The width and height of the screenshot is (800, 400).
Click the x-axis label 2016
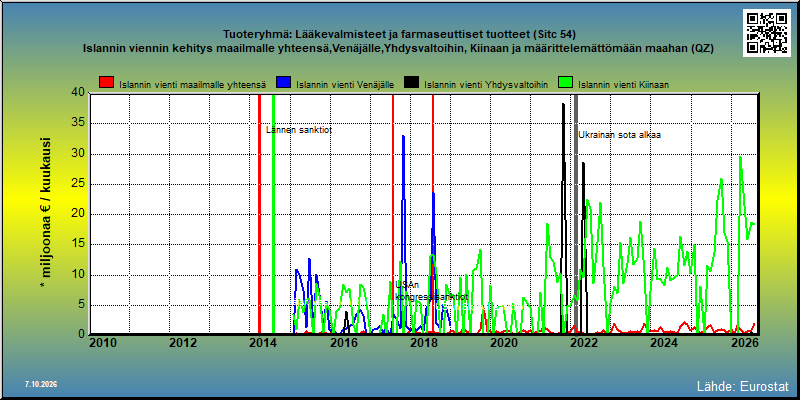pos(342,343)
